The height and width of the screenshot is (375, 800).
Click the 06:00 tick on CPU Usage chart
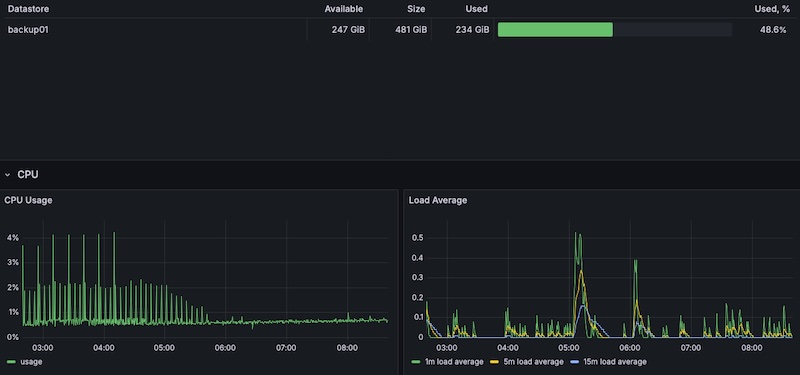click(x=225, y=348)
